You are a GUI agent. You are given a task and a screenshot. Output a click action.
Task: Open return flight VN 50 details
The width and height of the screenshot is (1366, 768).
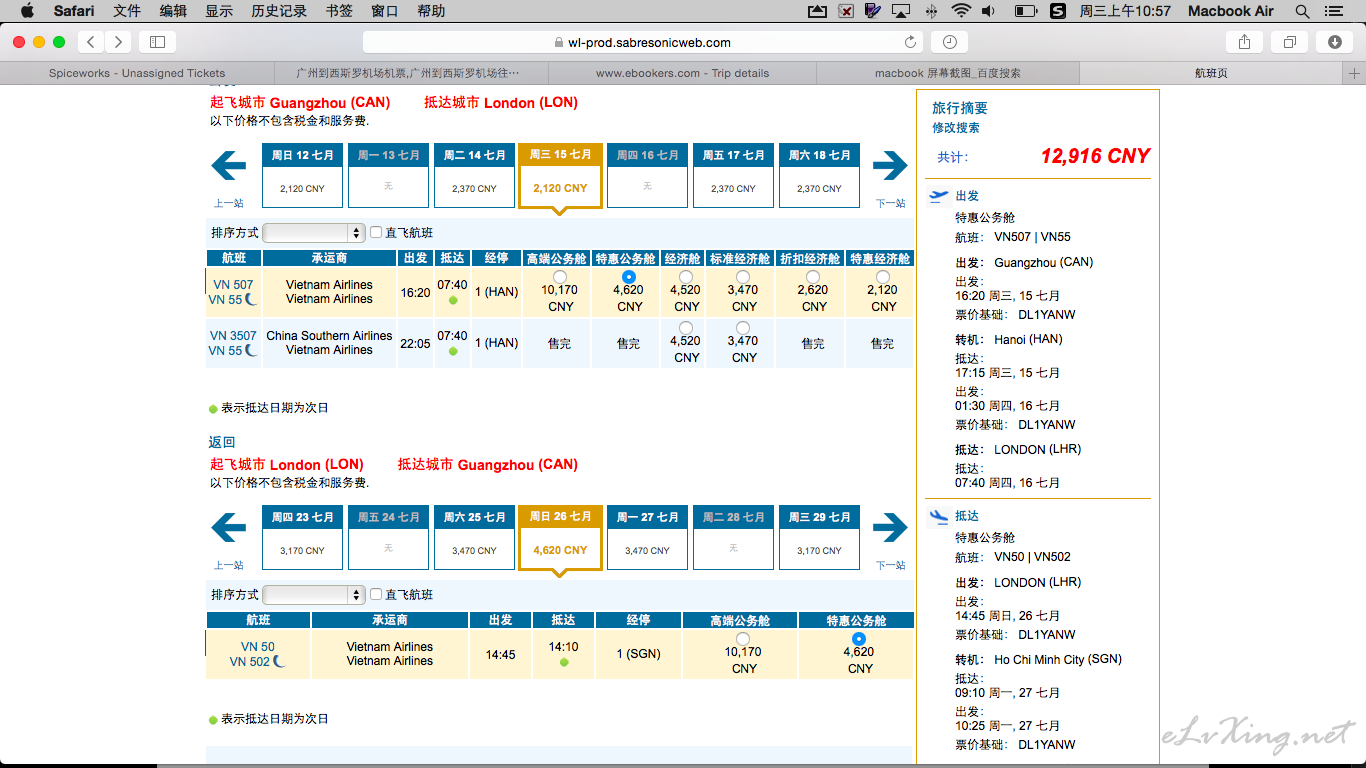tap(258, 647)
